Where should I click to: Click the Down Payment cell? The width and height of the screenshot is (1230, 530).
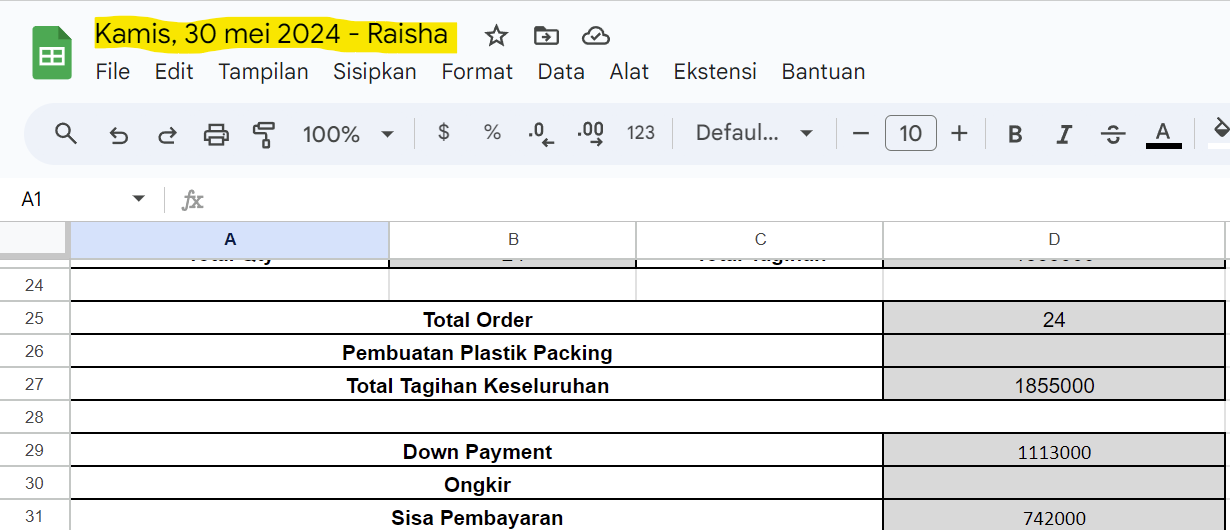[x=477, y=451]
